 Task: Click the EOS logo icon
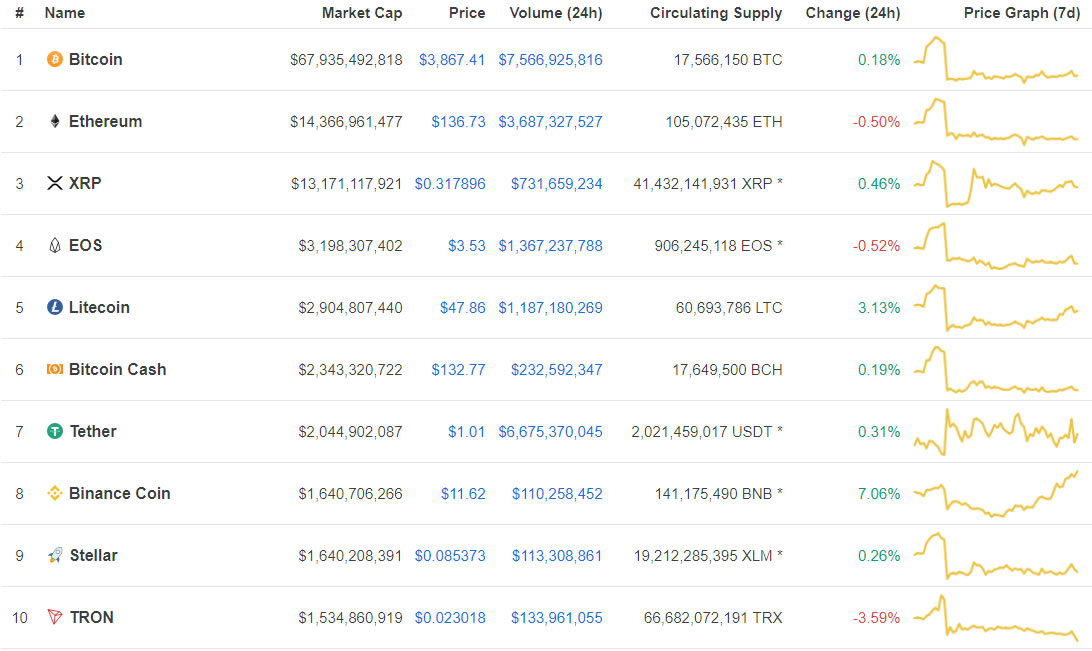(53, 245)
